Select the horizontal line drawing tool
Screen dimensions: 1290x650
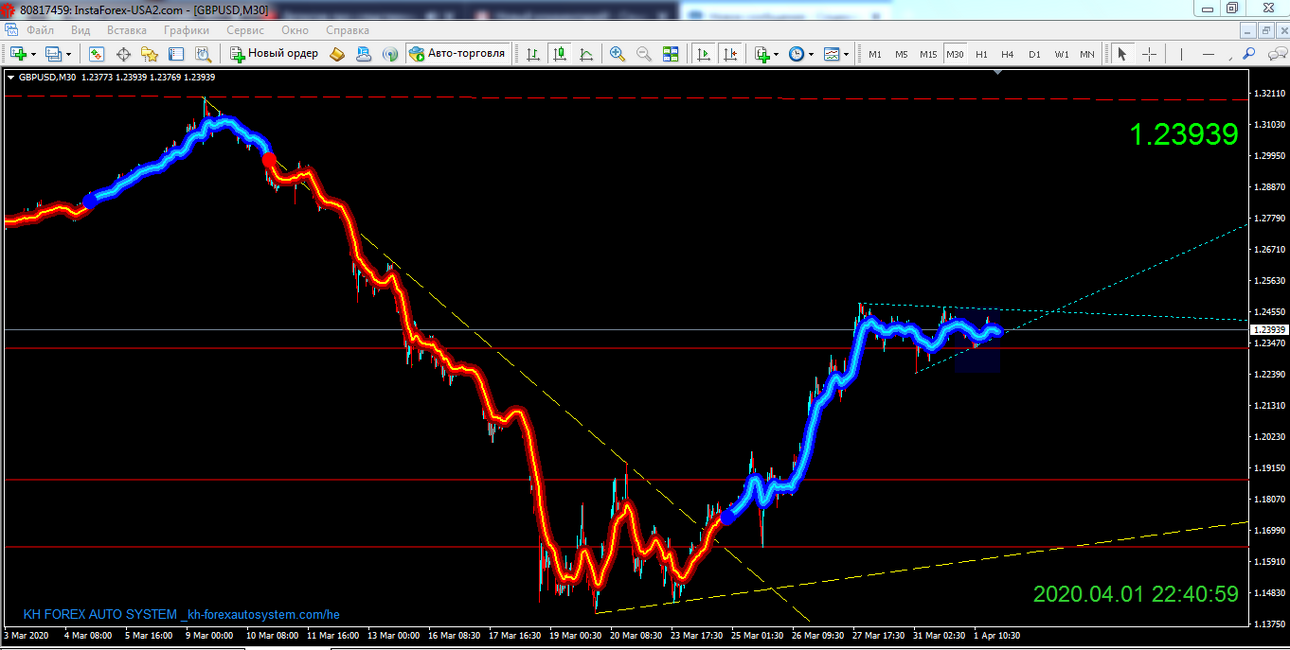click(x=1210, y=54)
